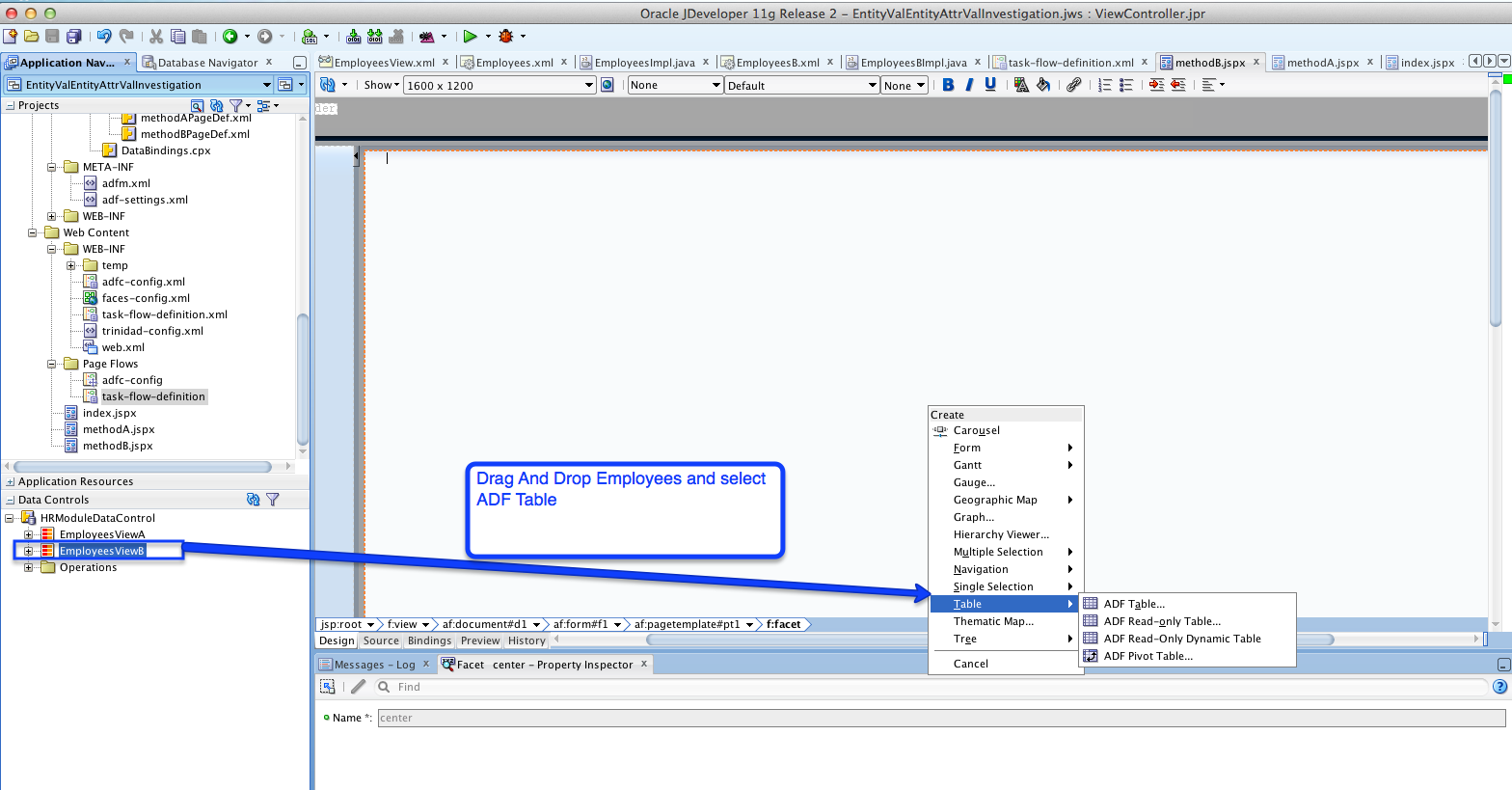Click the f:facet breadcrumb
1512x790 pixels.
coord(783,624)
